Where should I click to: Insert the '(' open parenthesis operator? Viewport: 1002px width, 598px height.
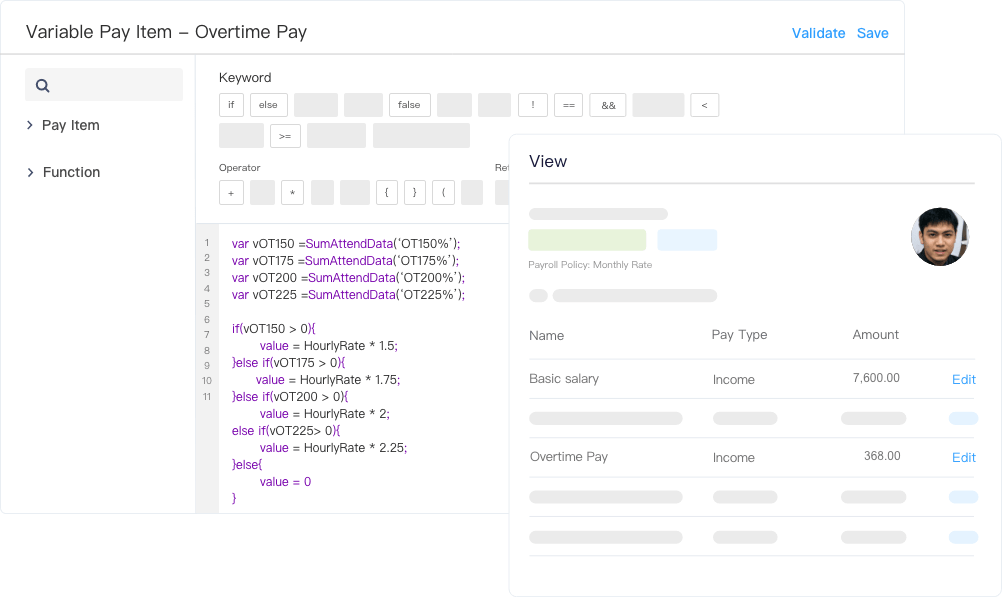pos(443,192)
